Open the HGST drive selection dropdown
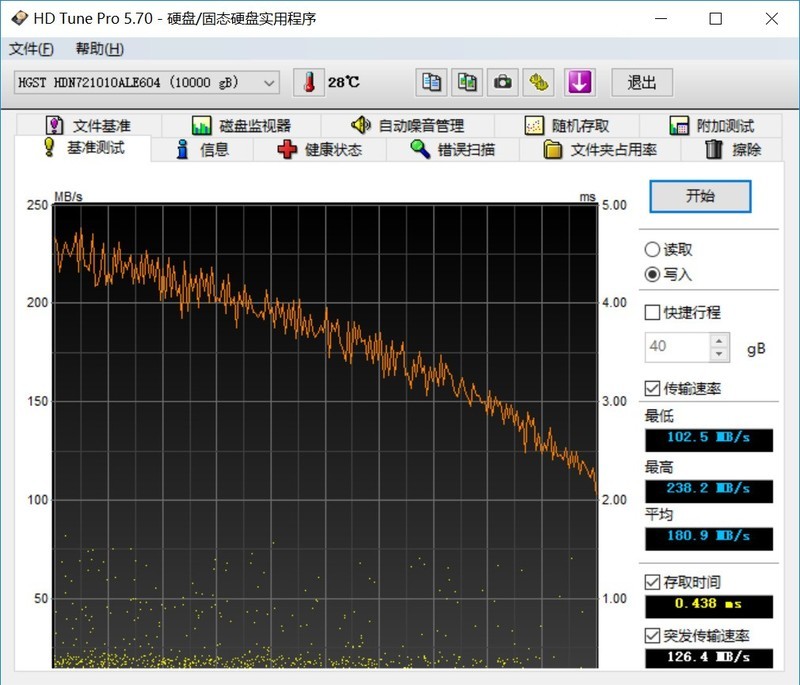This screenshot has height=685, width=800. (266, 82)
